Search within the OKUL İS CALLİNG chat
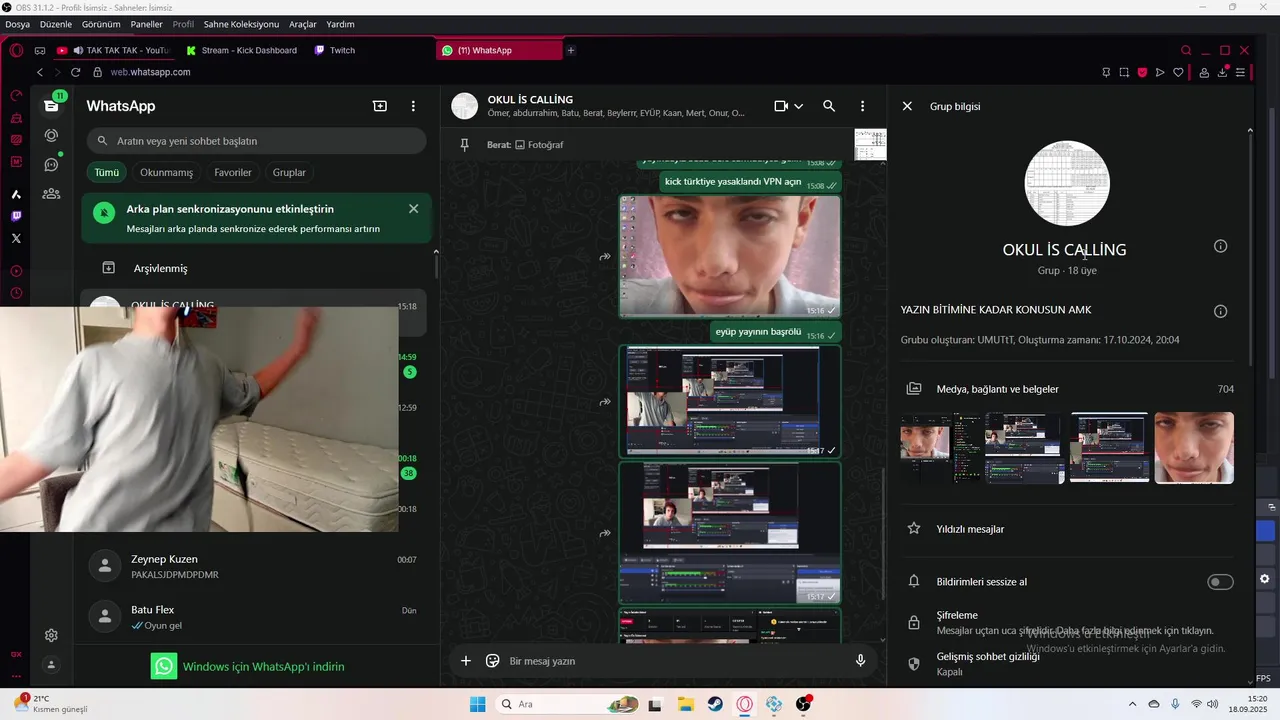 click(x=829, y=106)
